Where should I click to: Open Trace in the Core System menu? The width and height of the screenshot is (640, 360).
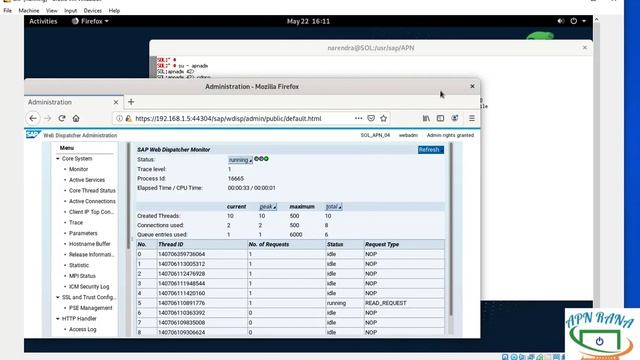[76, 222]
